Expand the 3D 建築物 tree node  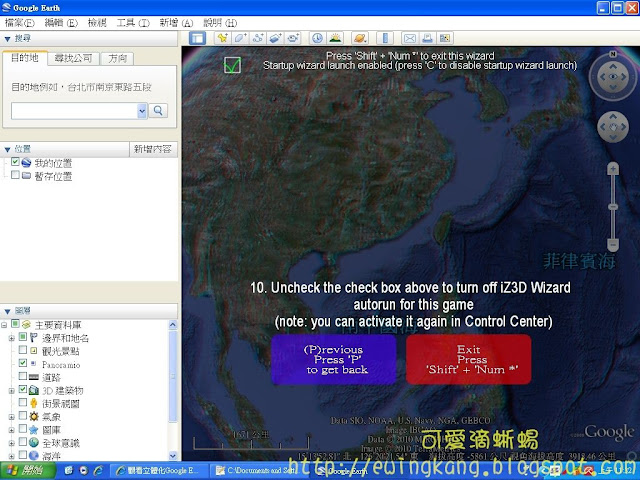[11, 391]
